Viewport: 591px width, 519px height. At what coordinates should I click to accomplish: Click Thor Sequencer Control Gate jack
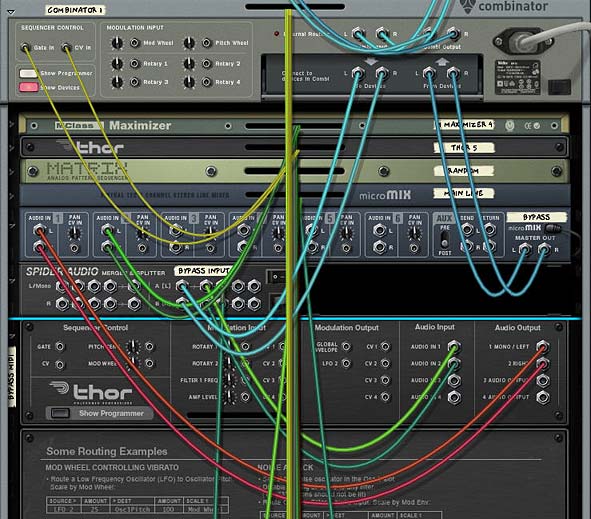(60, 346)
